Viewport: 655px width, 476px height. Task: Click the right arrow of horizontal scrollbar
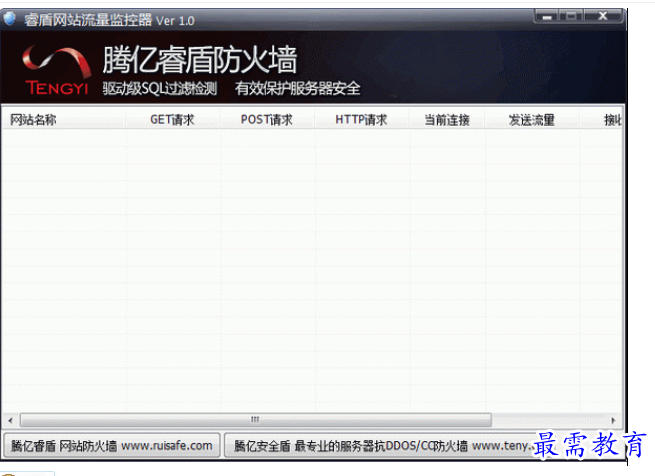613,420
